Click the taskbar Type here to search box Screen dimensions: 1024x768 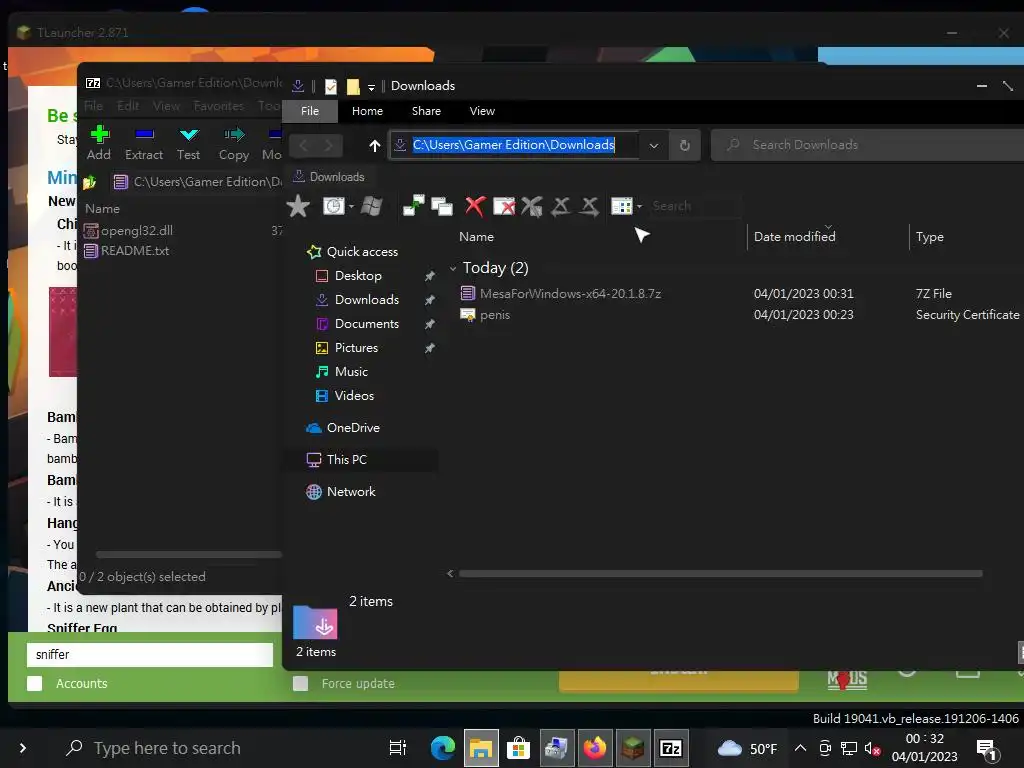tap(167, 748)
